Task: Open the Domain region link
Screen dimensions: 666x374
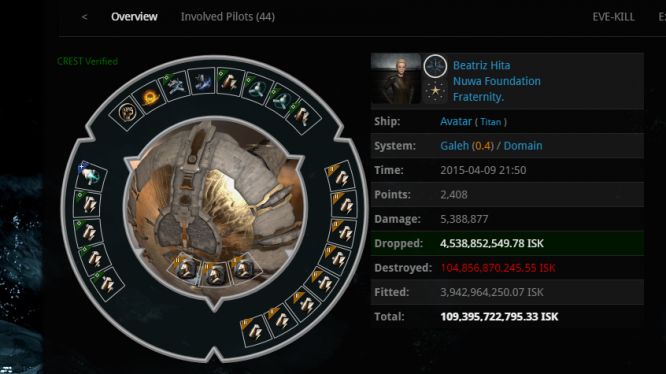Action: click(x=523, y=146)
